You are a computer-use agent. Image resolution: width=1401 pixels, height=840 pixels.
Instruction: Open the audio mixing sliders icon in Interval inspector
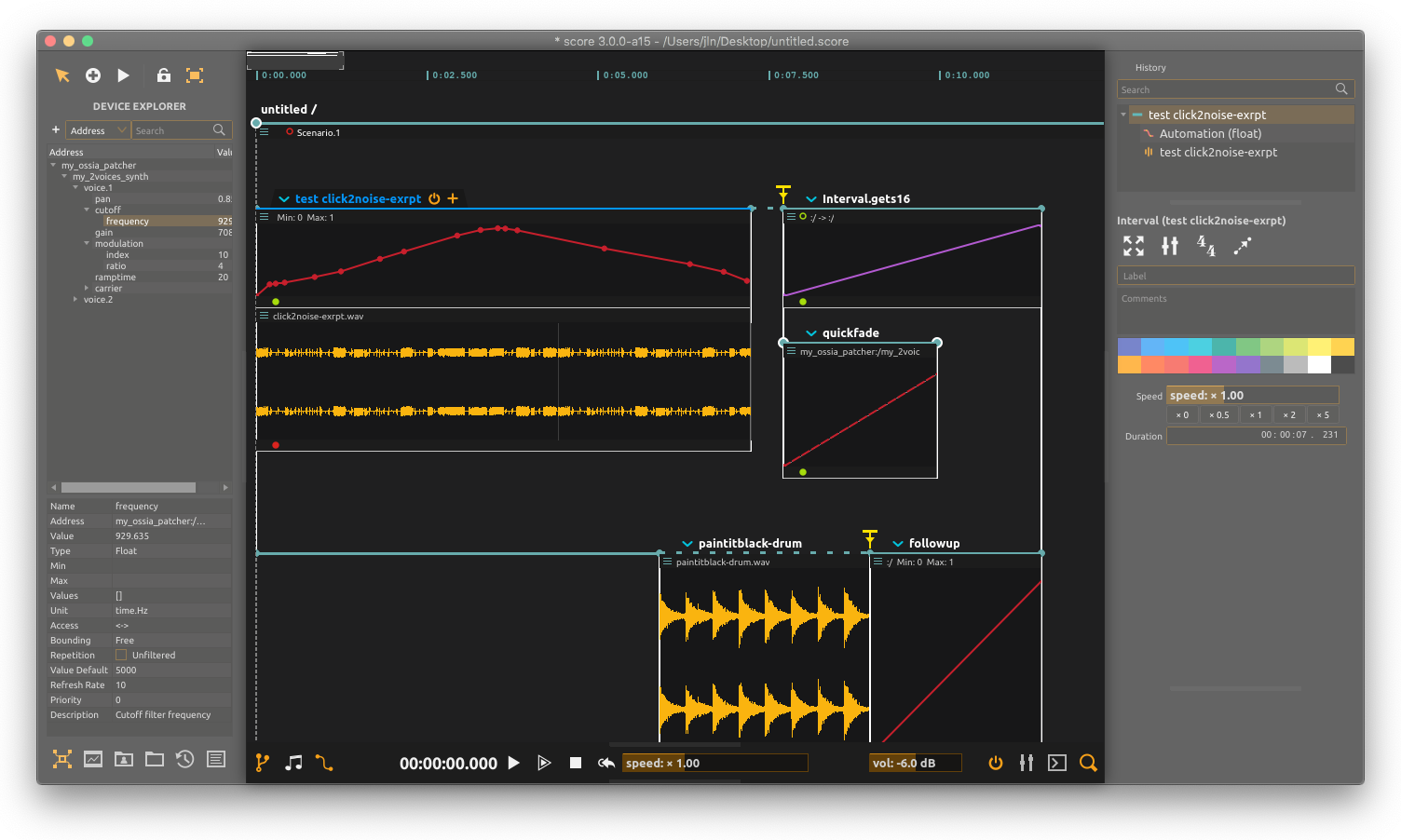click(x=1170, y=246)
